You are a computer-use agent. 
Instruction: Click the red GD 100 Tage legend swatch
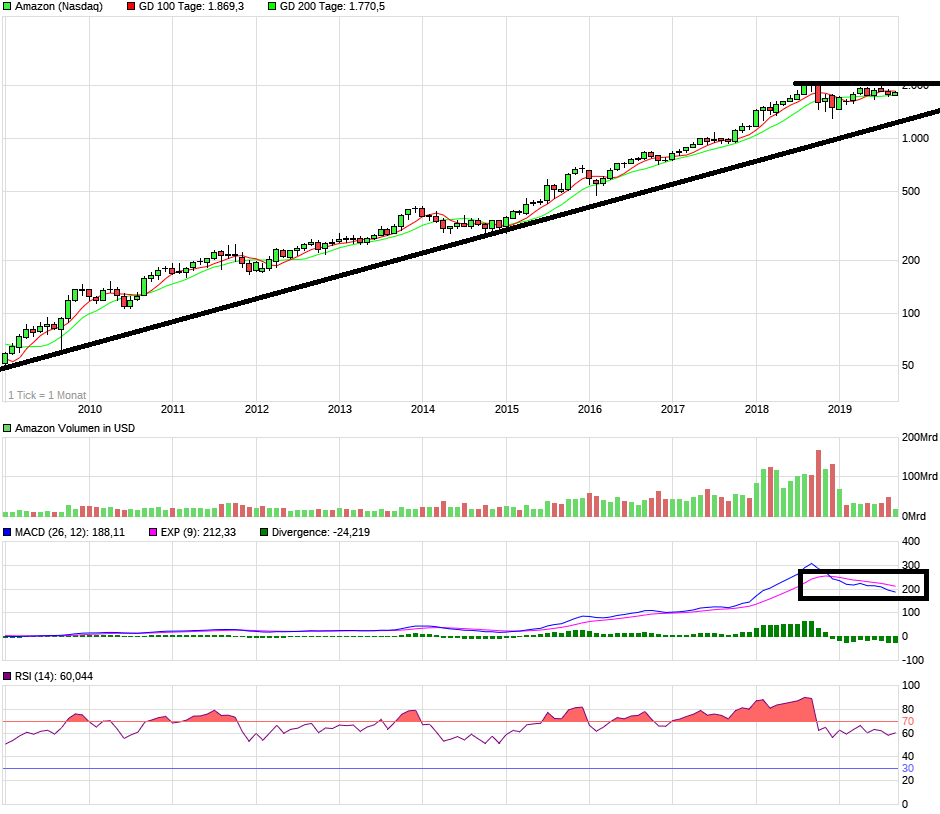(131, 7)
